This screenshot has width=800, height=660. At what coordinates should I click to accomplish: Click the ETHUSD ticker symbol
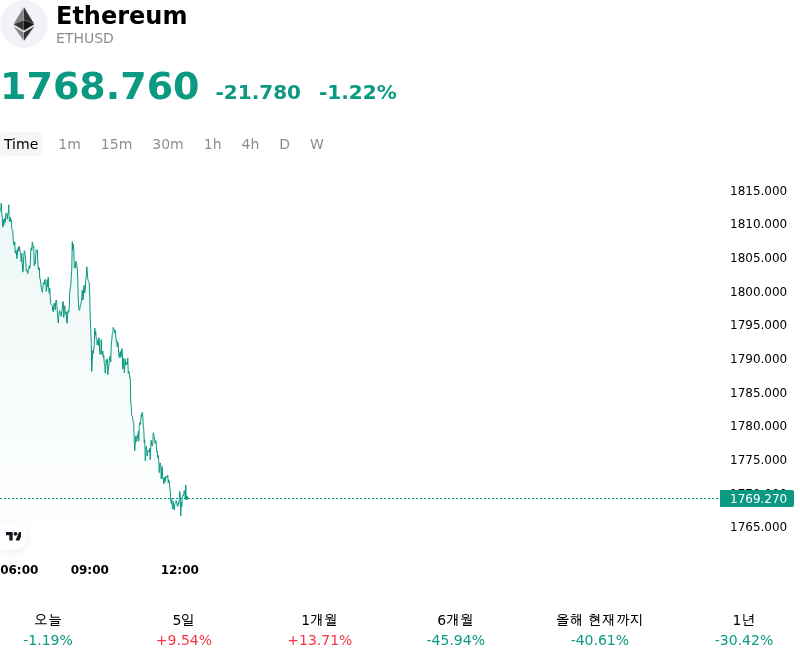click(x=85, y=38)
